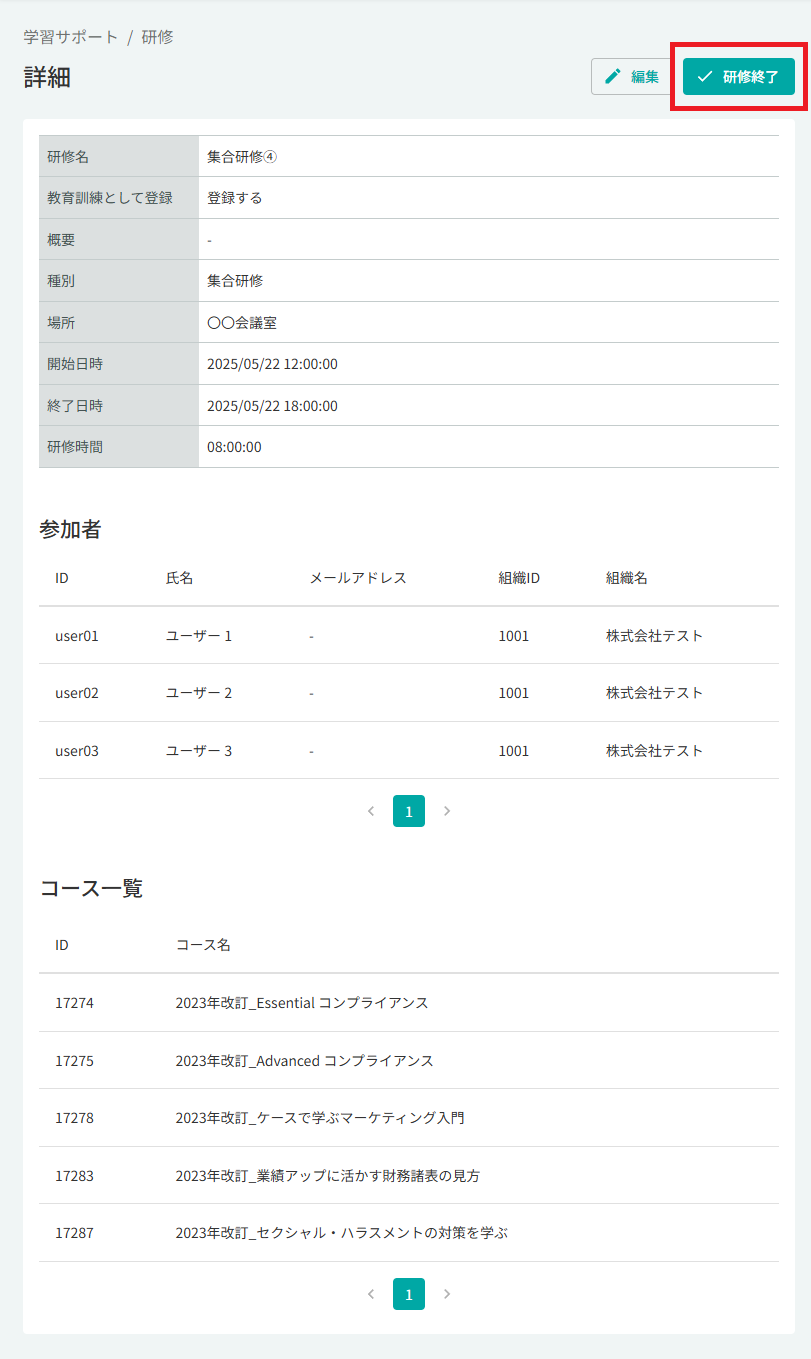811x1359 pixels.
Task: Select page 1 in 参加者 pagination
Action: pos(409,811)
